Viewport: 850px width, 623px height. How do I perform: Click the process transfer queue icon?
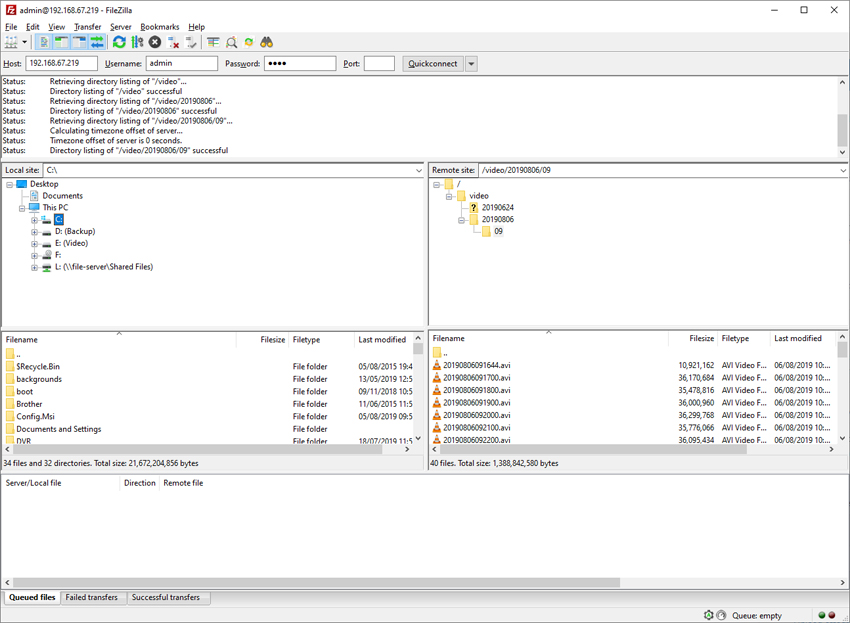click(137, 42)
